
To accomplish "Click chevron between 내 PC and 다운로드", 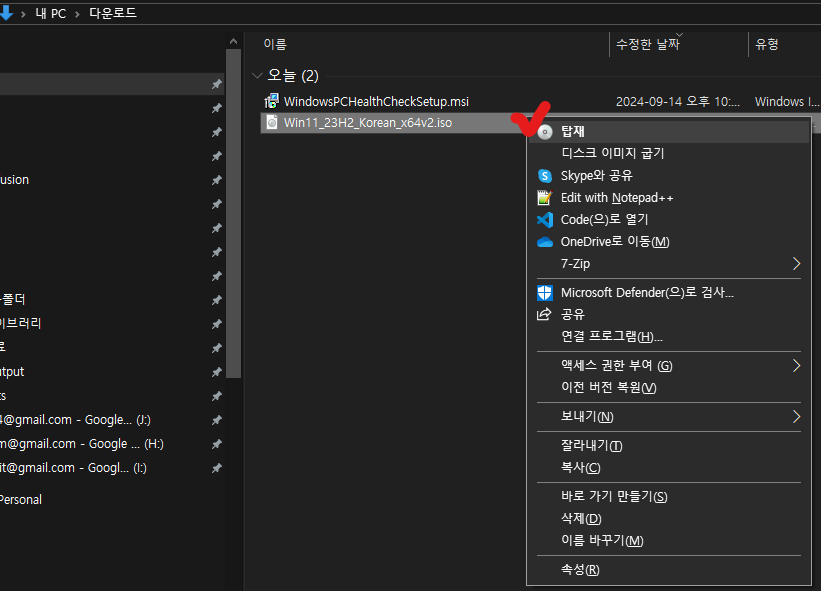I will coord(77,14).
